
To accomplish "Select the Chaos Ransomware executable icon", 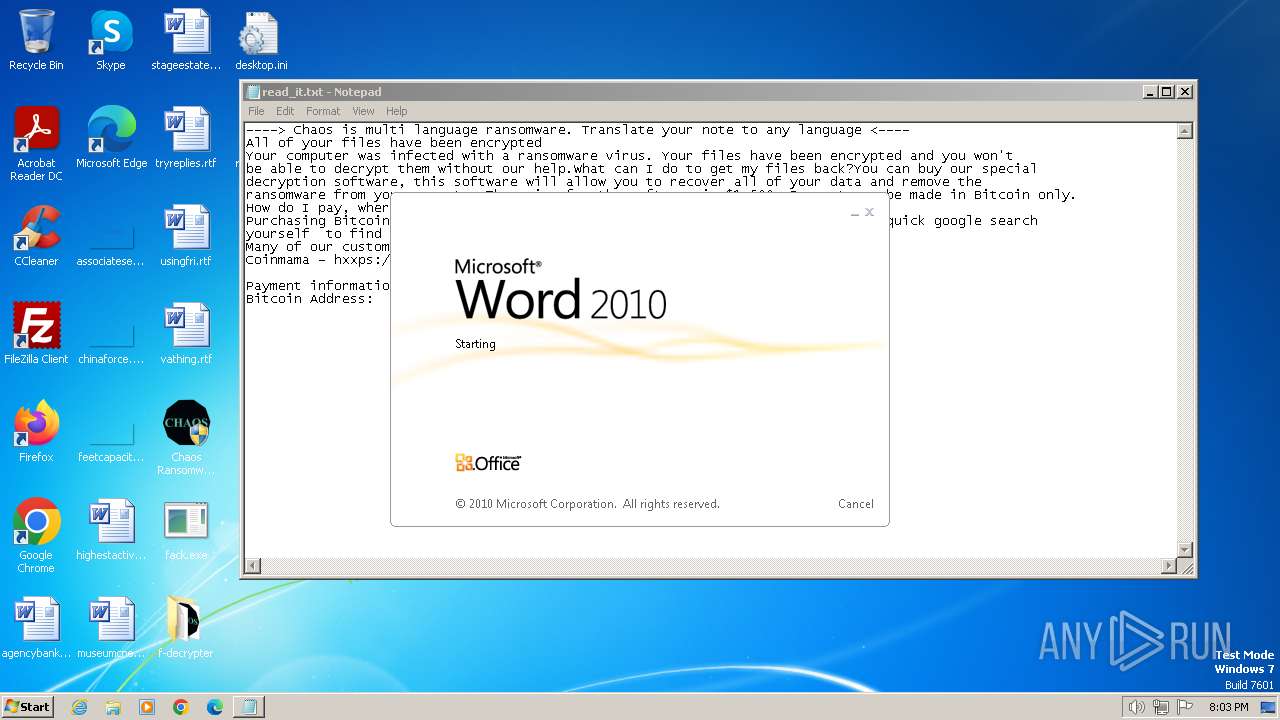I will point(186,438).
